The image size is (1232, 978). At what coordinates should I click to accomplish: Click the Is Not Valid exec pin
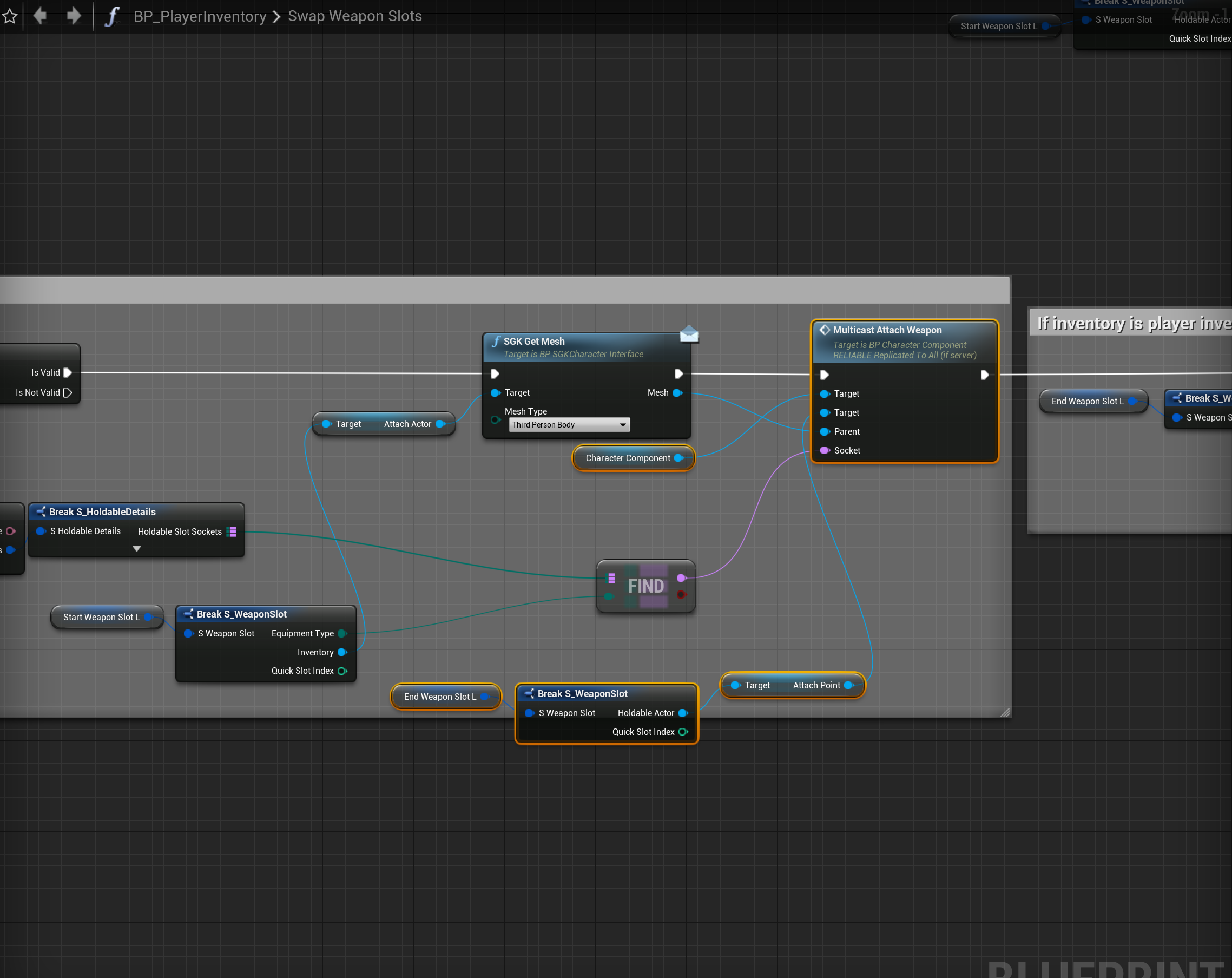pos(68,393)
